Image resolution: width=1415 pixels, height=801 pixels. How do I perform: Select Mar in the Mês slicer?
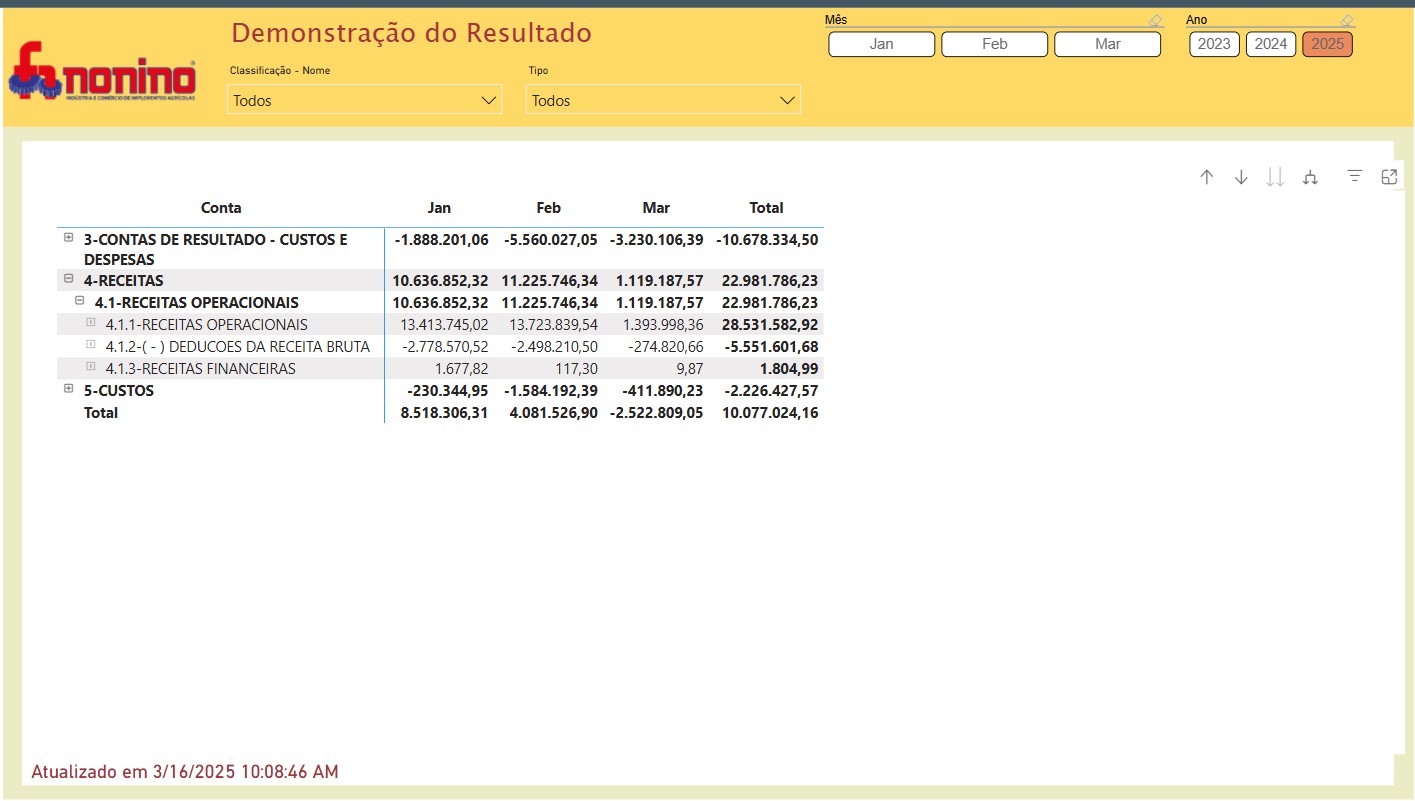[1108, 44]
